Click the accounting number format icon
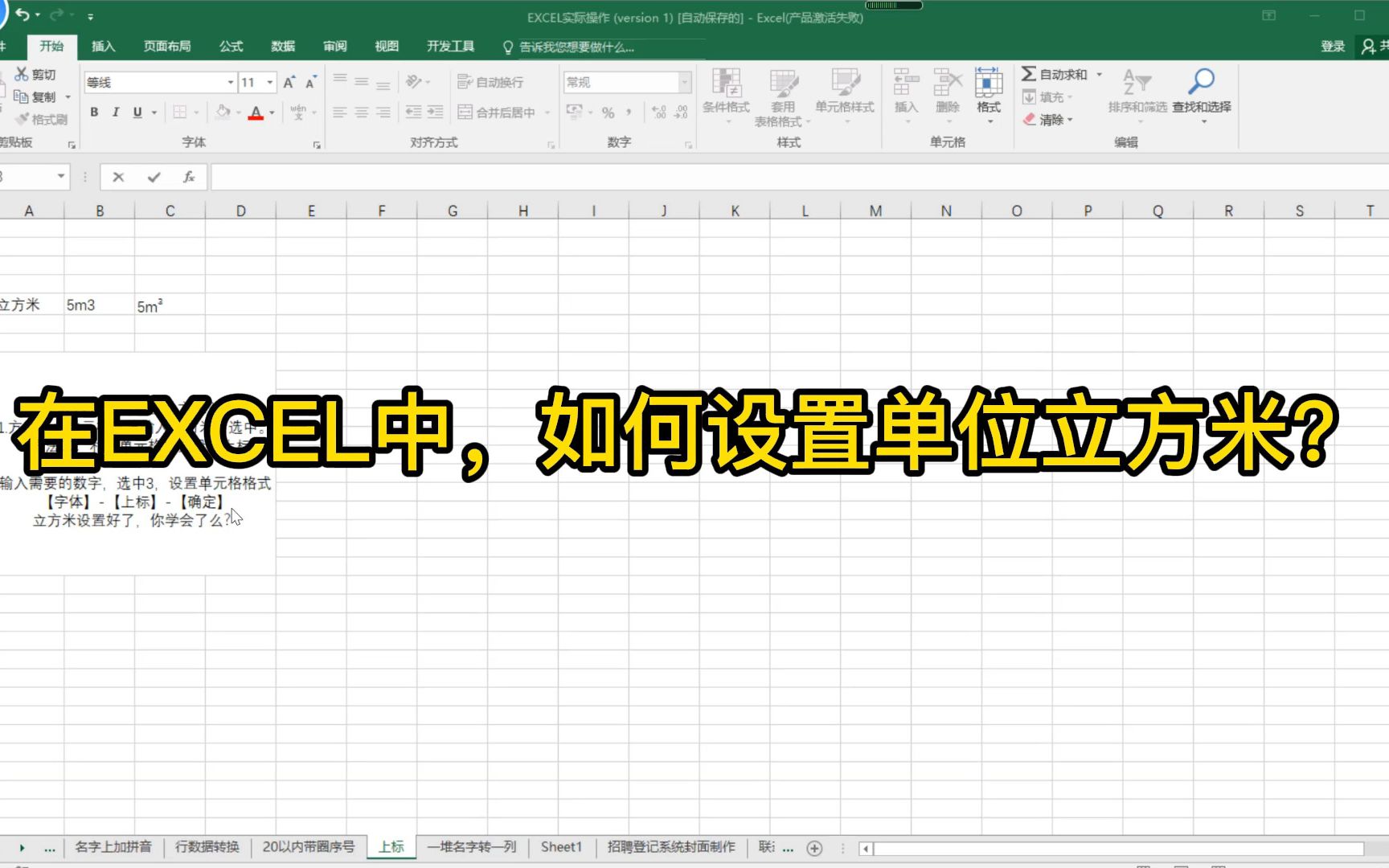Image resolution: width=1389 pixels, height=868 pixels. pos(574,113)
